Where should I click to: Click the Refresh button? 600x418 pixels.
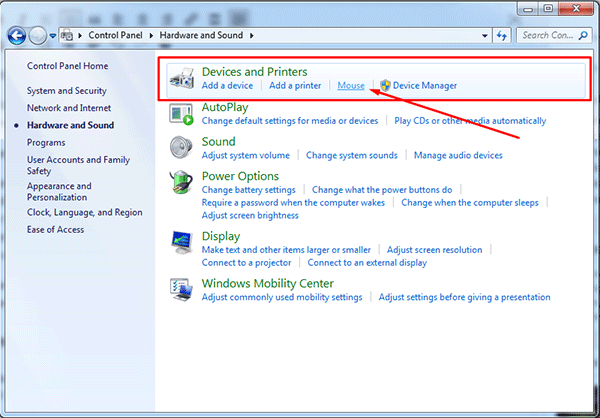click(502, 36)
